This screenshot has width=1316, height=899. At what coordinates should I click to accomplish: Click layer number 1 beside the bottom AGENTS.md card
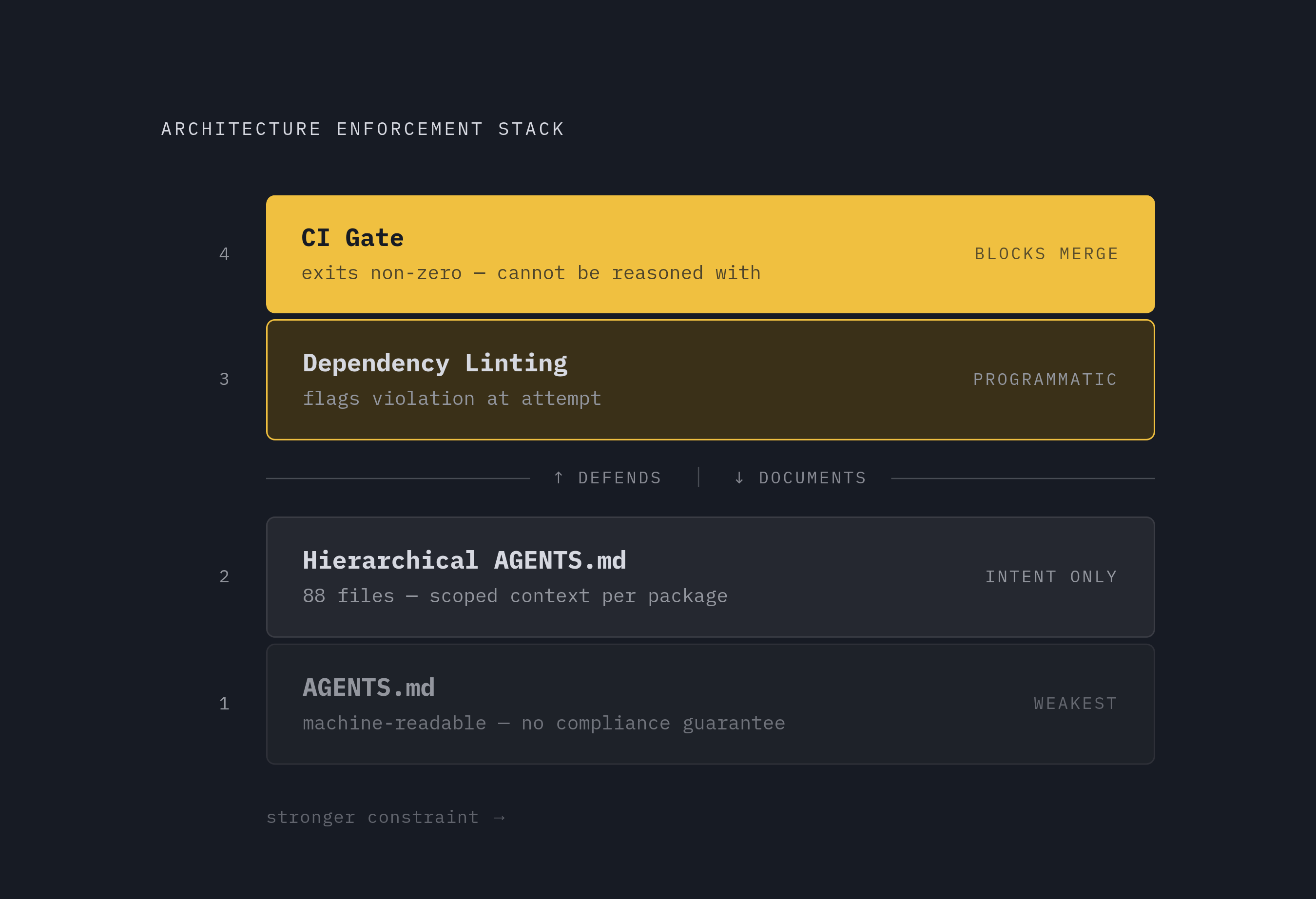coord(224,704)
